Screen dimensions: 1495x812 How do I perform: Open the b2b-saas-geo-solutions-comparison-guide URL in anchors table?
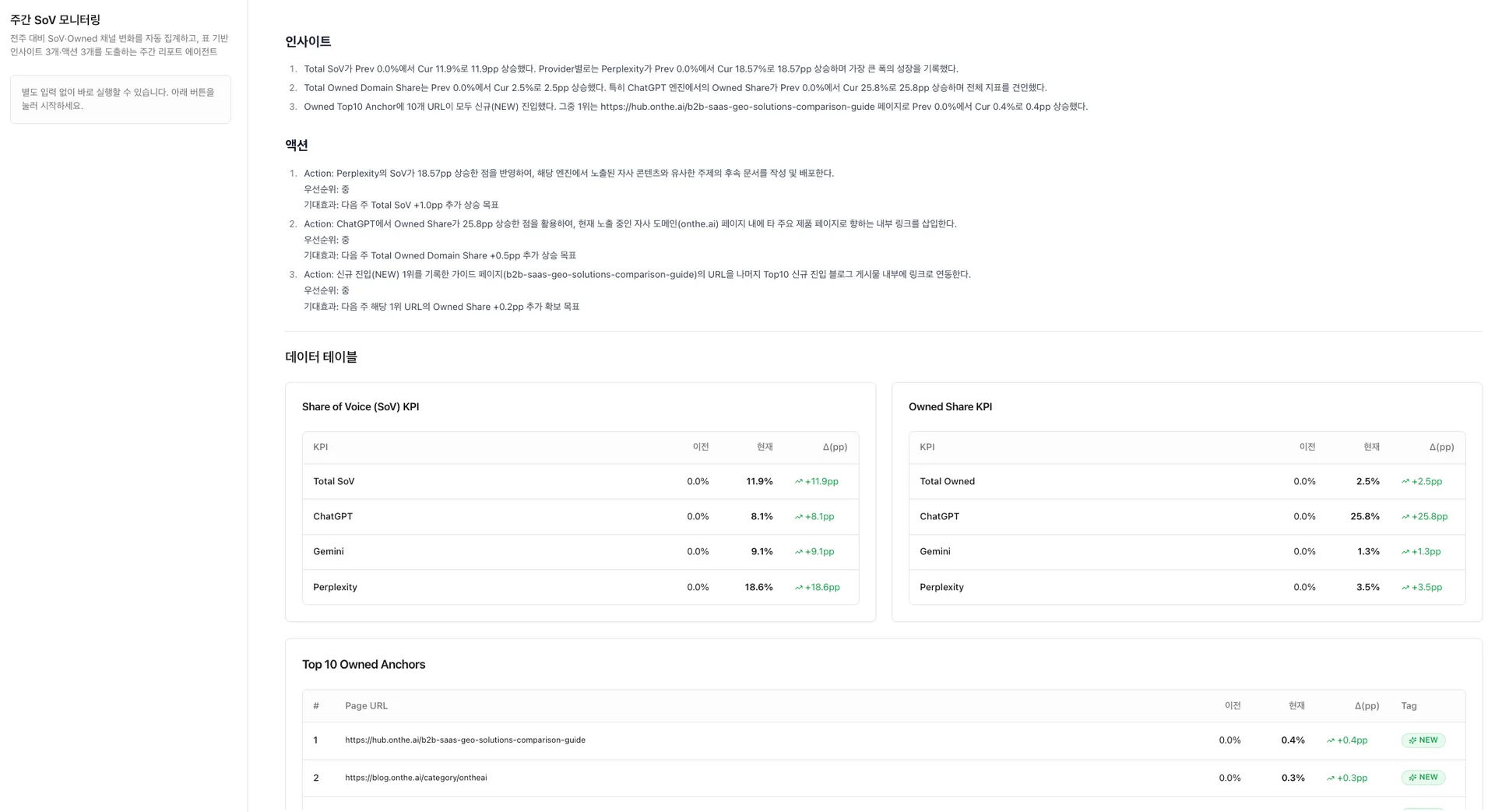[x=465, y=740]
